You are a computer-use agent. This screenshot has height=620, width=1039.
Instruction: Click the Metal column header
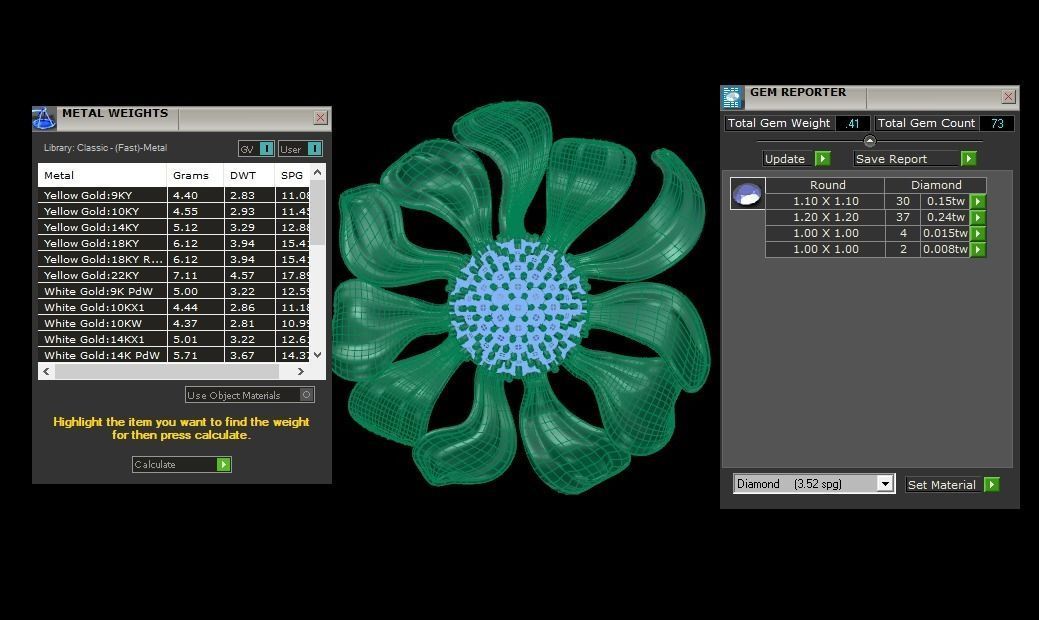102,176
